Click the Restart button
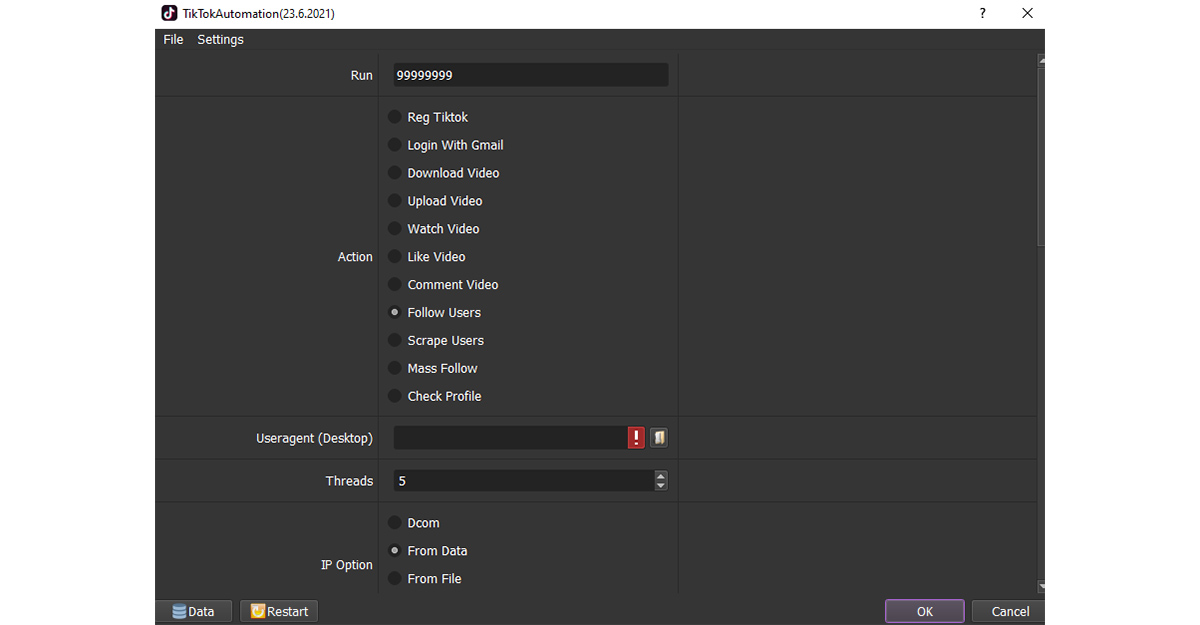The height and width of the screenshot is (625, 1200). [279, 611]
